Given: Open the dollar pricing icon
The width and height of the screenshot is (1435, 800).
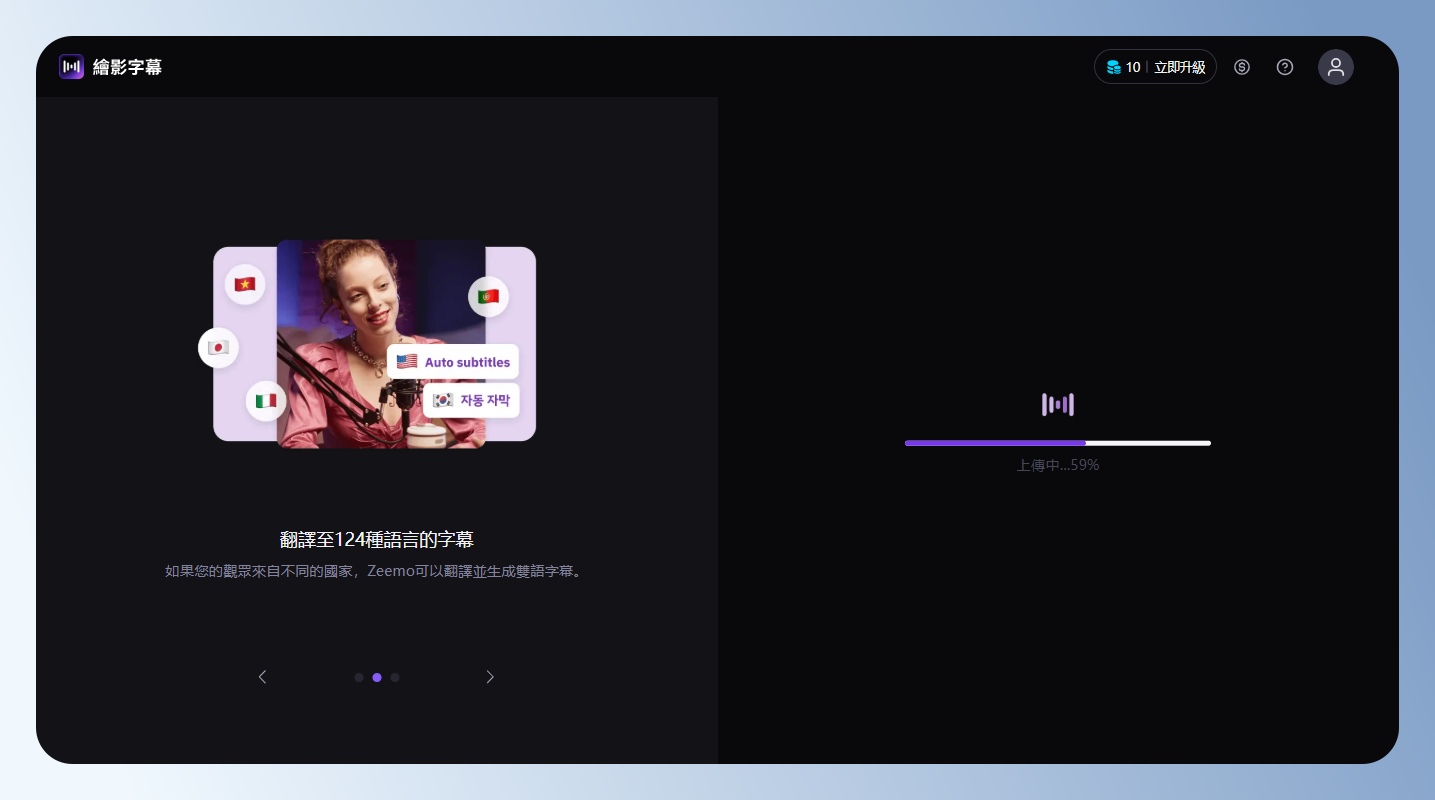Looking at the screenshot, I should click(1242, 67).
